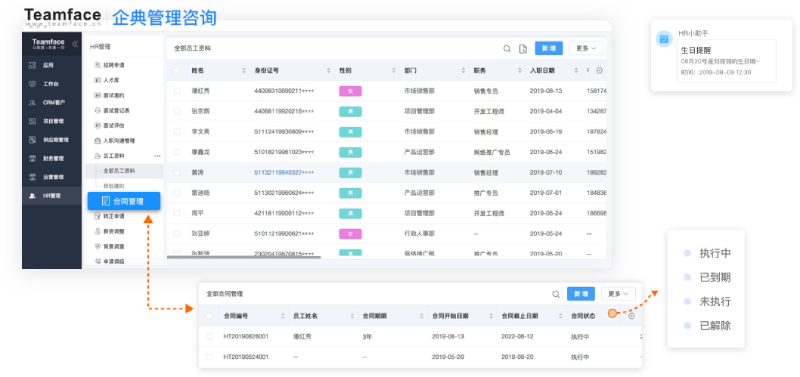Toggle select-all checkbox in employee table header
800x377 pixels.
coord(177,70)
